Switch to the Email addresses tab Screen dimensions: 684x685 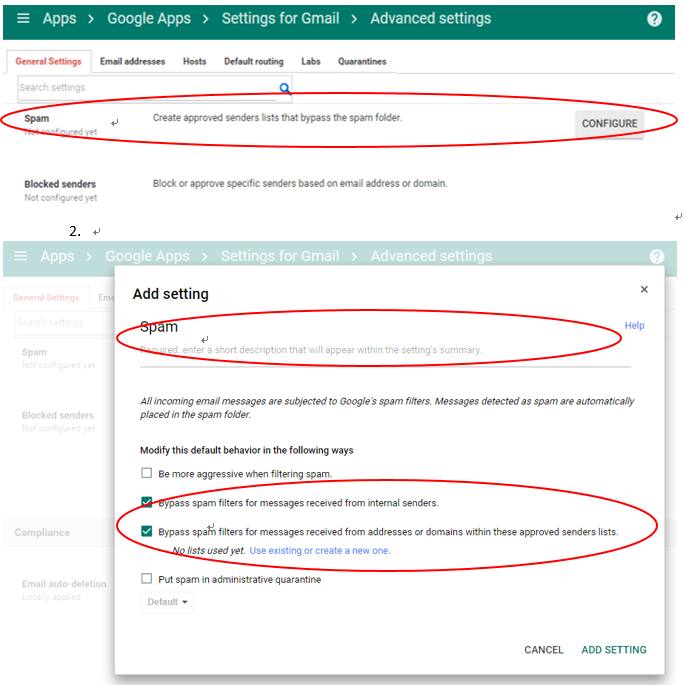pos(132,62)
